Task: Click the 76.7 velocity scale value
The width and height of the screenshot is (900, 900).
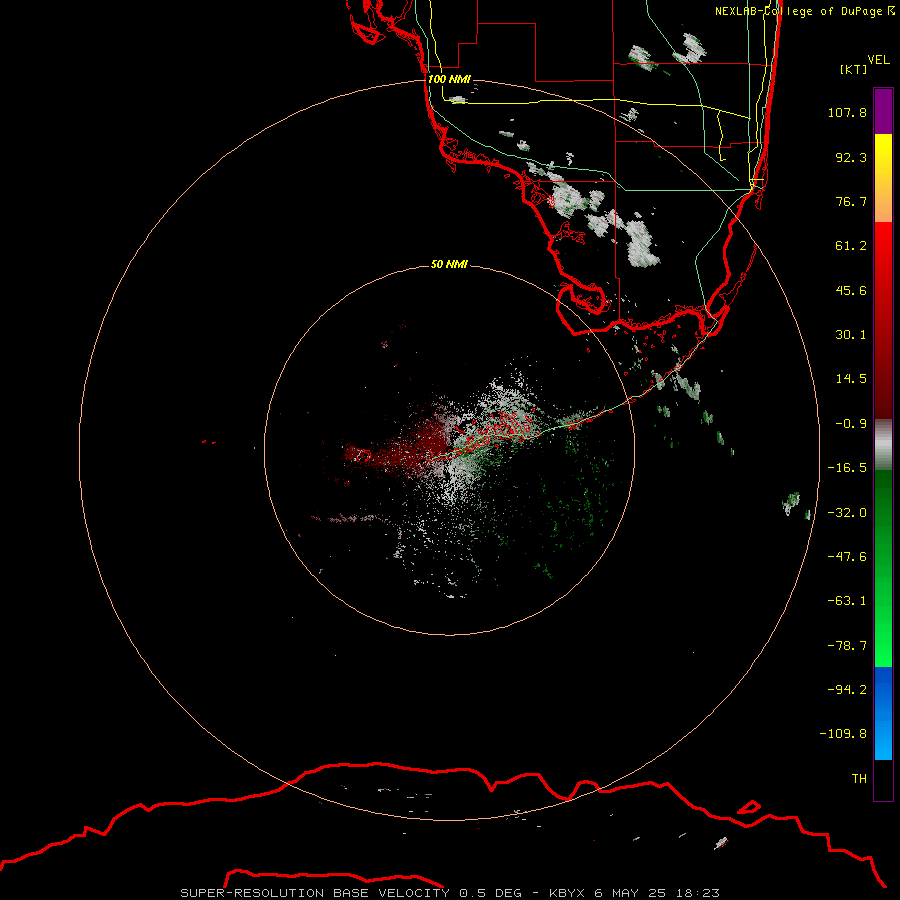Action: point(851,201)
